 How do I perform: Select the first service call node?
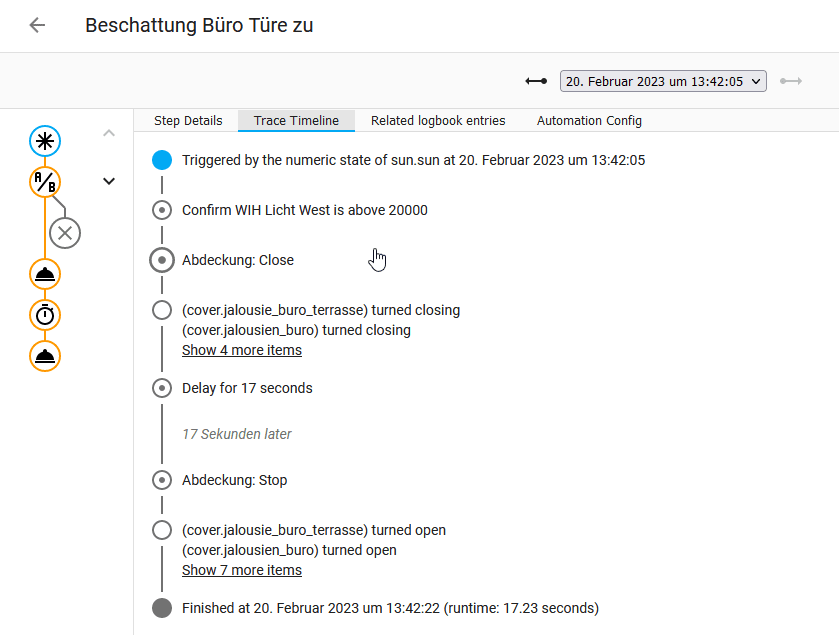point(45,274)
